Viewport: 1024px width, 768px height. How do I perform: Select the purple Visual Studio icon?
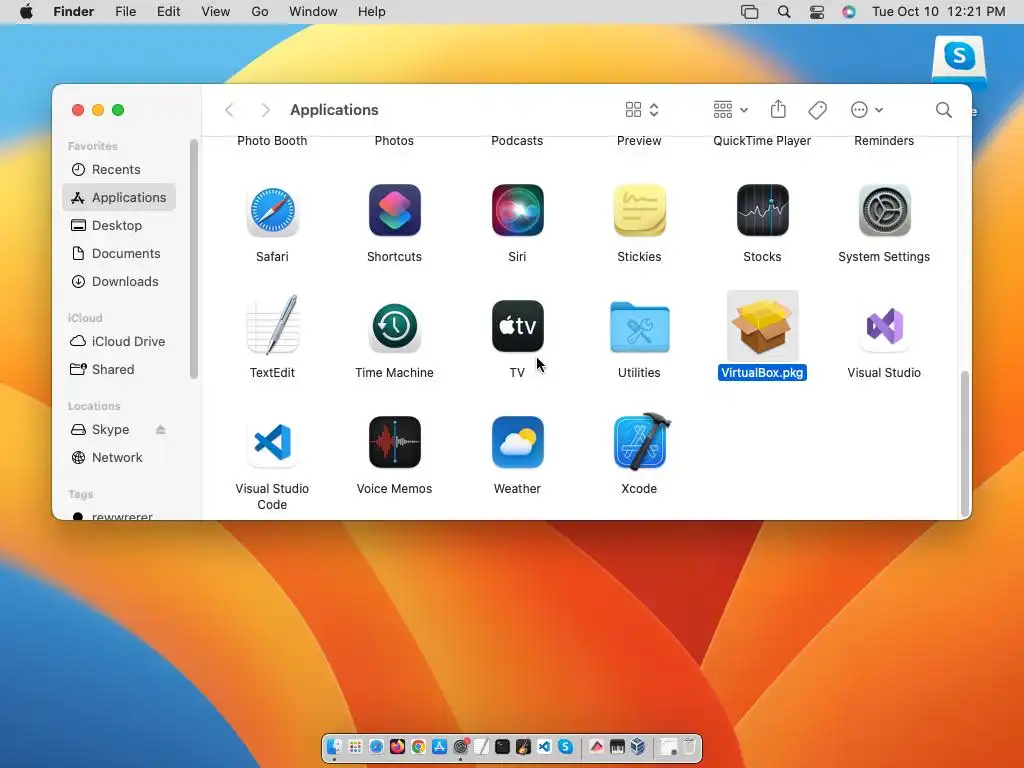[884, 327]
